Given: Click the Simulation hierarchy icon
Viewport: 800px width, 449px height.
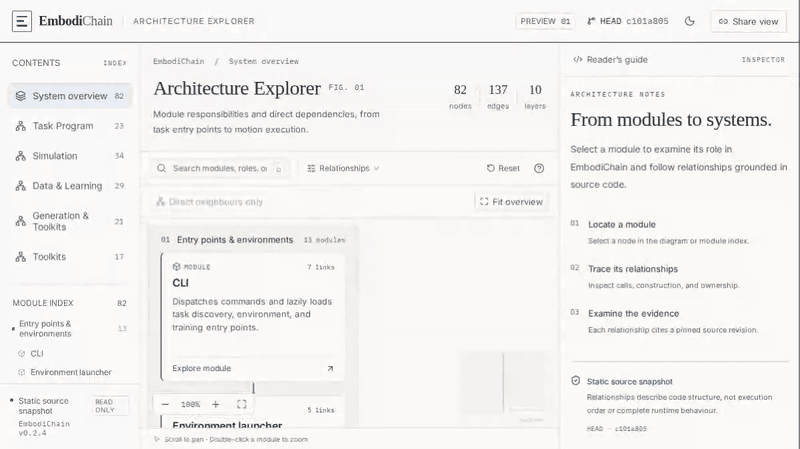Looking at the screenshot, I should point(20,156).
